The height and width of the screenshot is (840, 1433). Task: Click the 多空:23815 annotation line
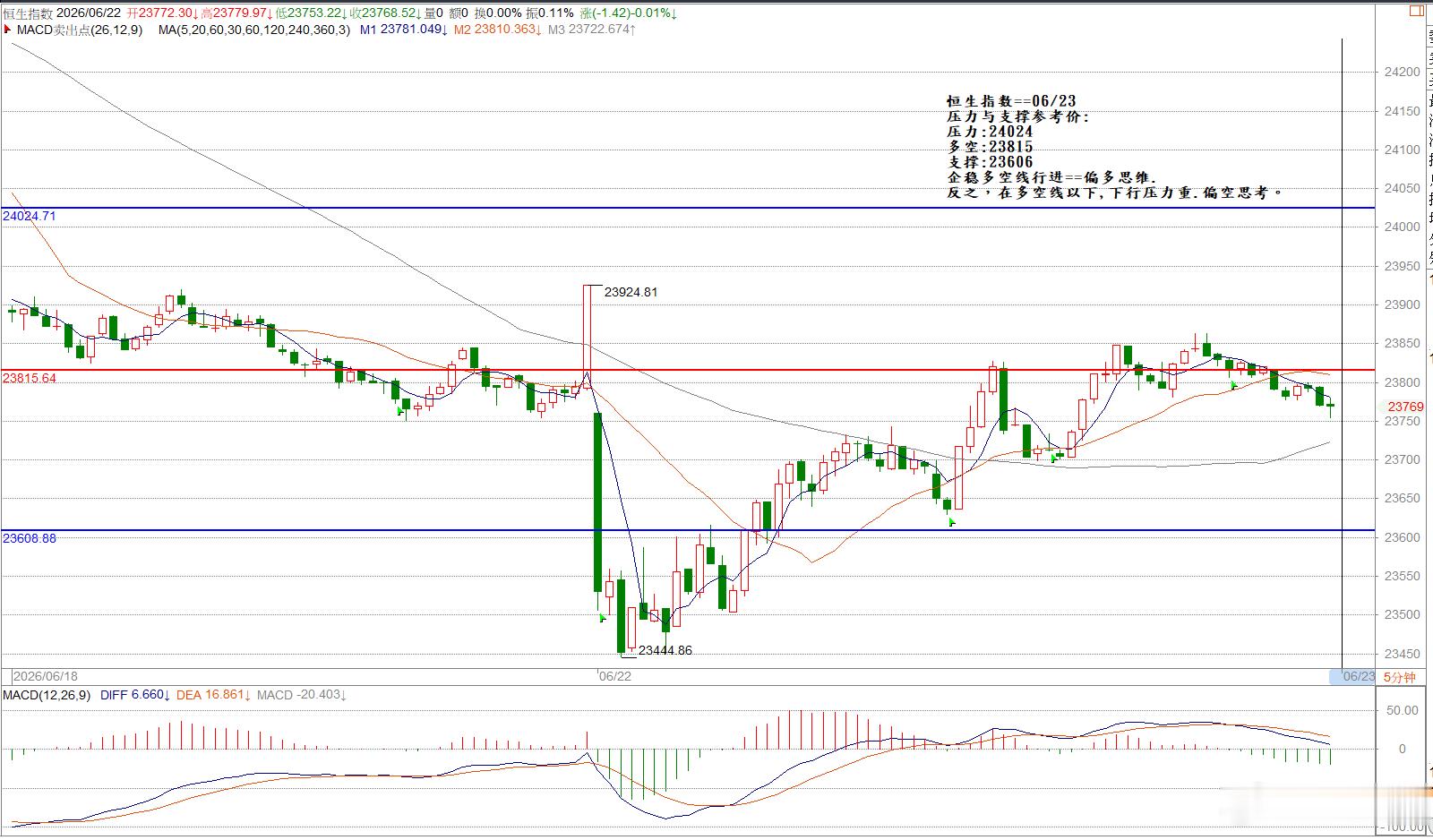(x=990, y=147)
